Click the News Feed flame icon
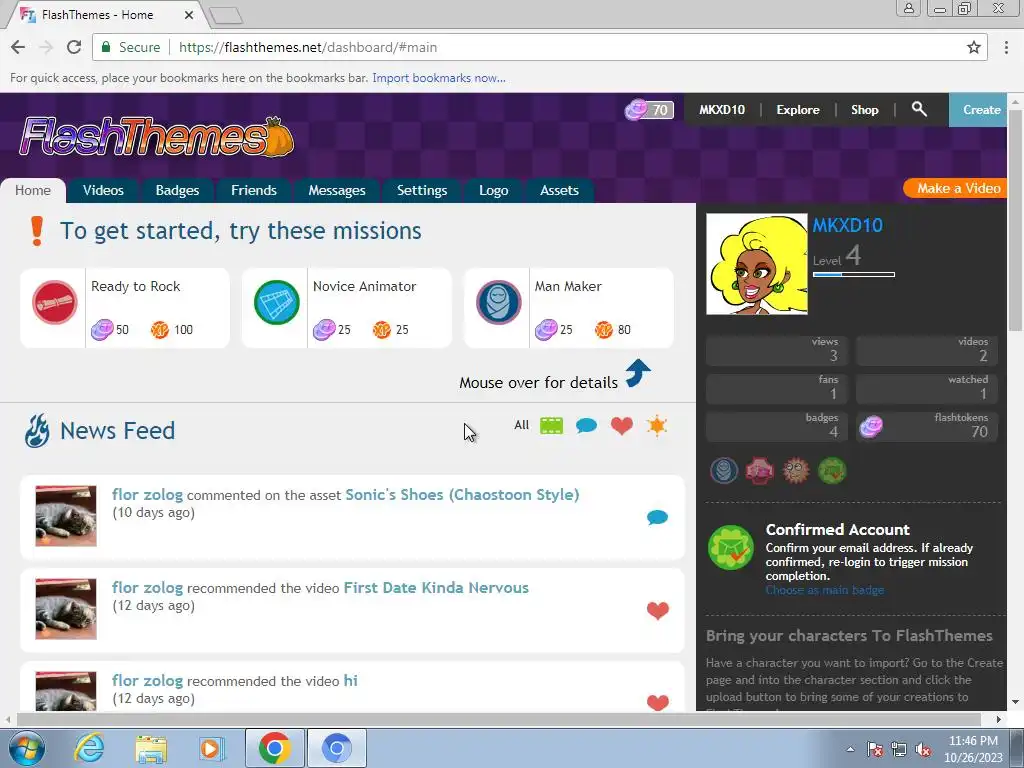 click(x=37, y=431)
